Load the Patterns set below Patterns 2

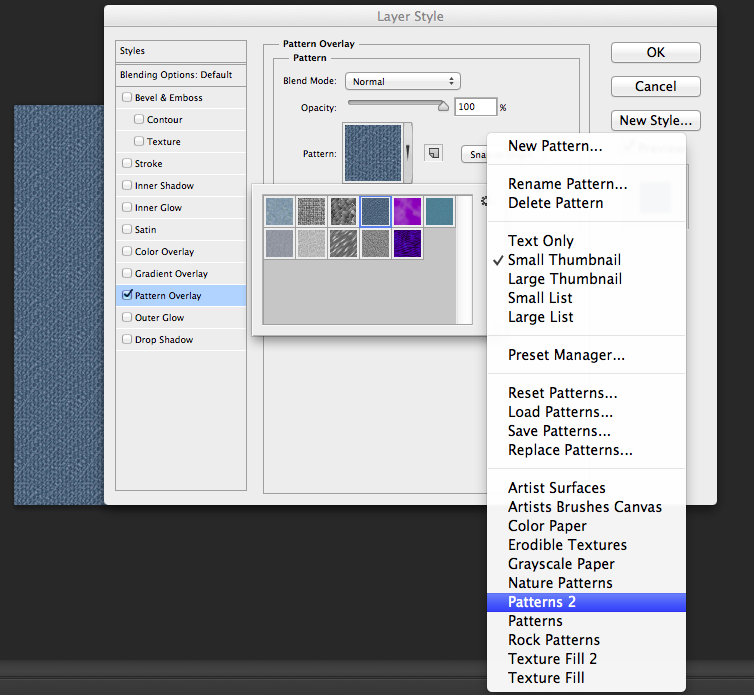point(586,621)
